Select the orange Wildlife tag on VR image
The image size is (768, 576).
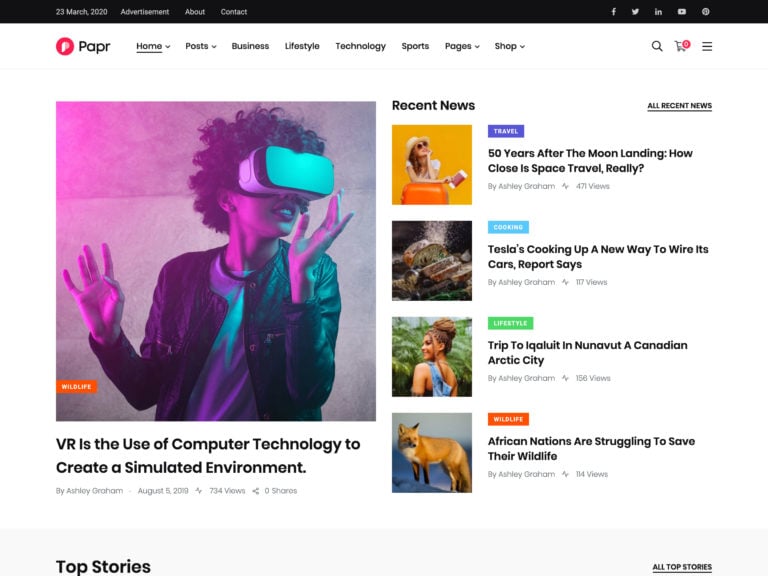pyautogui.click(x=76, y=386)
